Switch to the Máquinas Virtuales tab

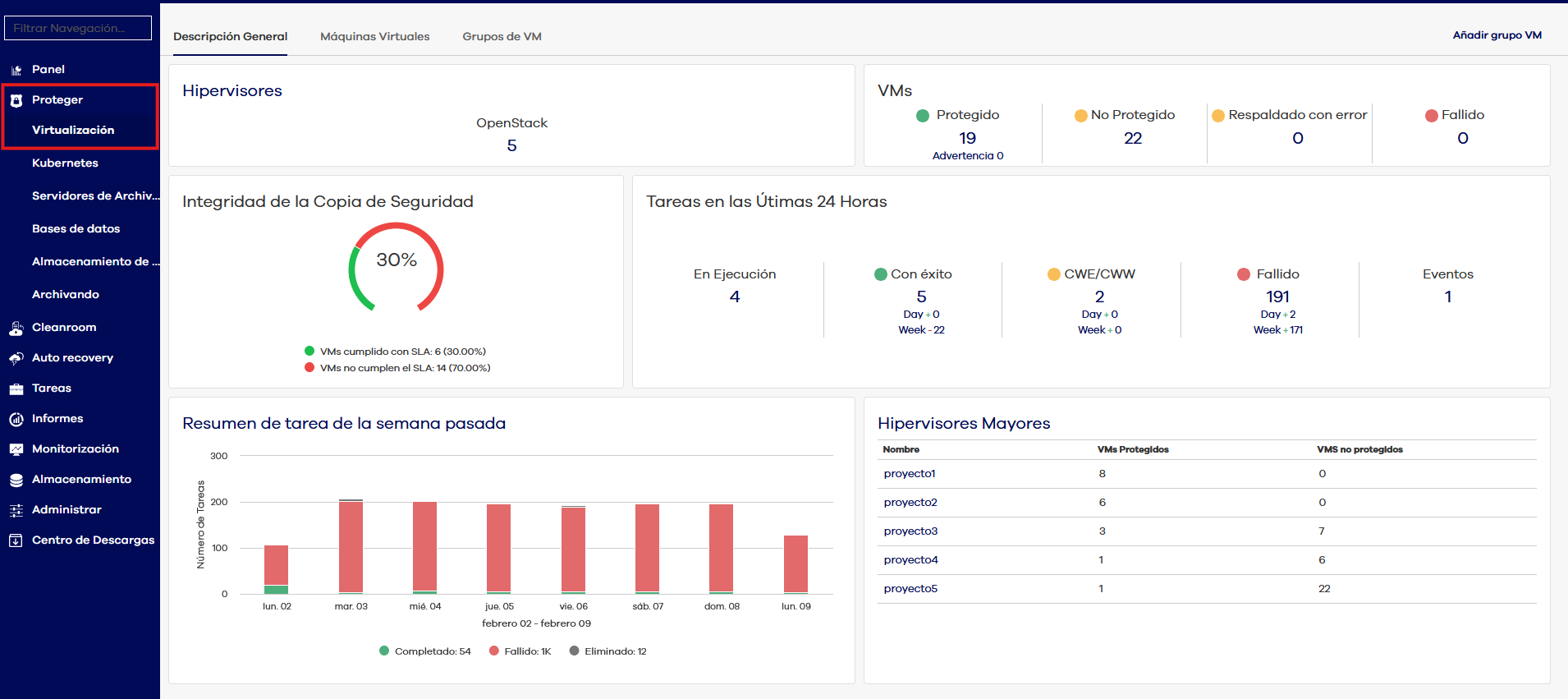(x=374, y=36)
